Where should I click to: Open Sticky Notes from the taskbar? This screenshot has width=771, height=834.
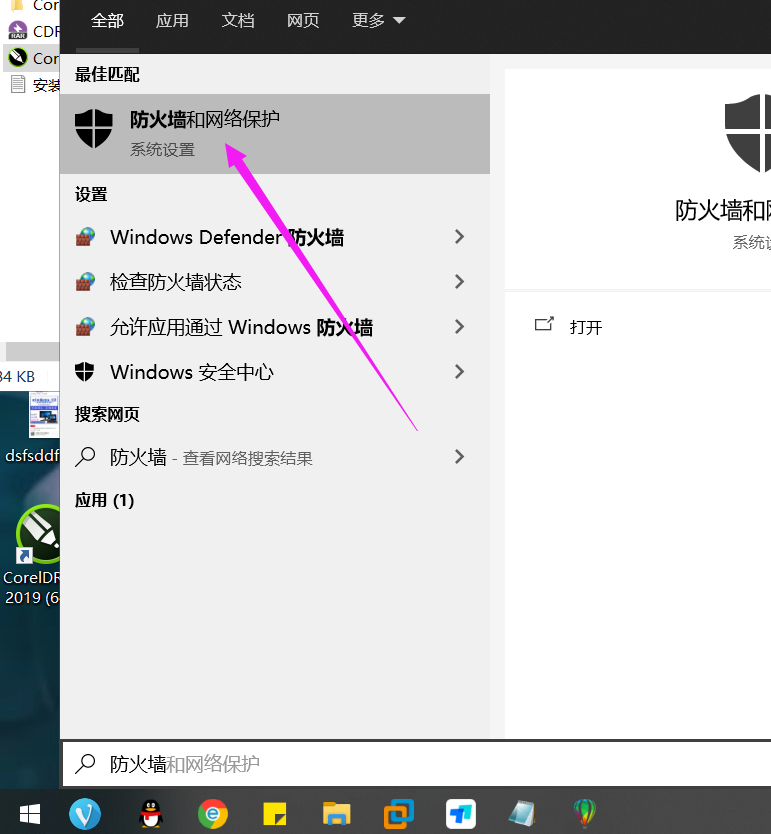(275, 814)
